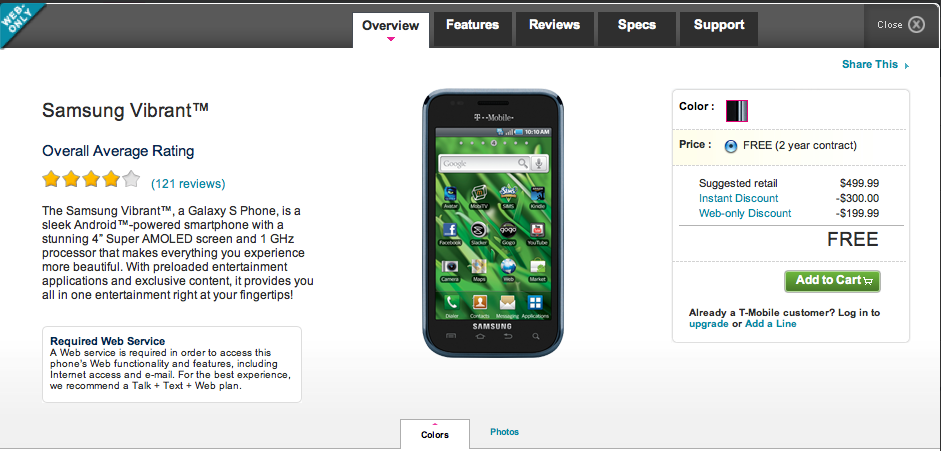941x451 pixels.
Task: Select the FREE 2 year contract radio button
Action: [x=730, y=146]
